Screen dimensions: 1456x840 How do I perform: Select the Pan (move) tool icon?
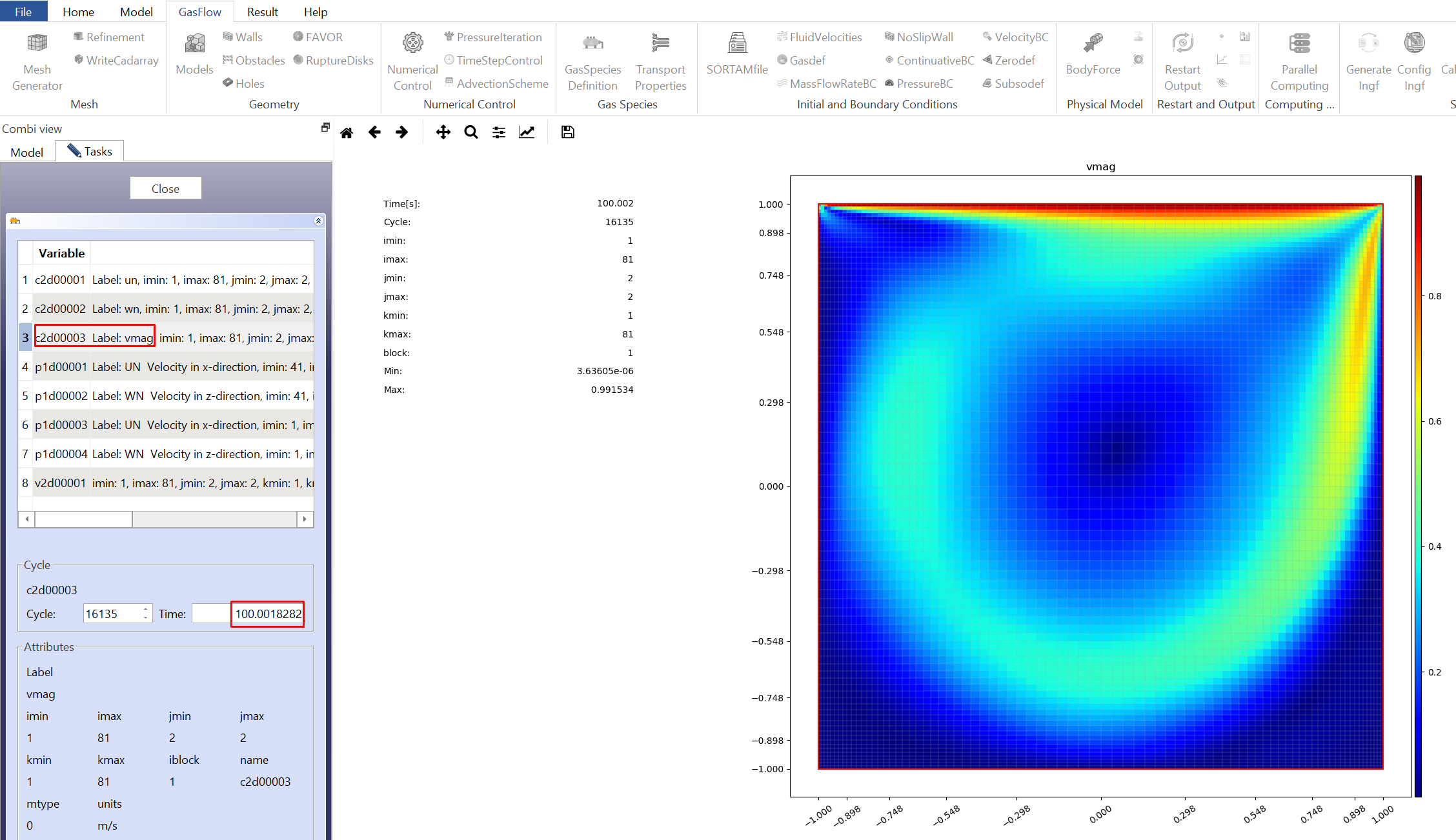443,132
